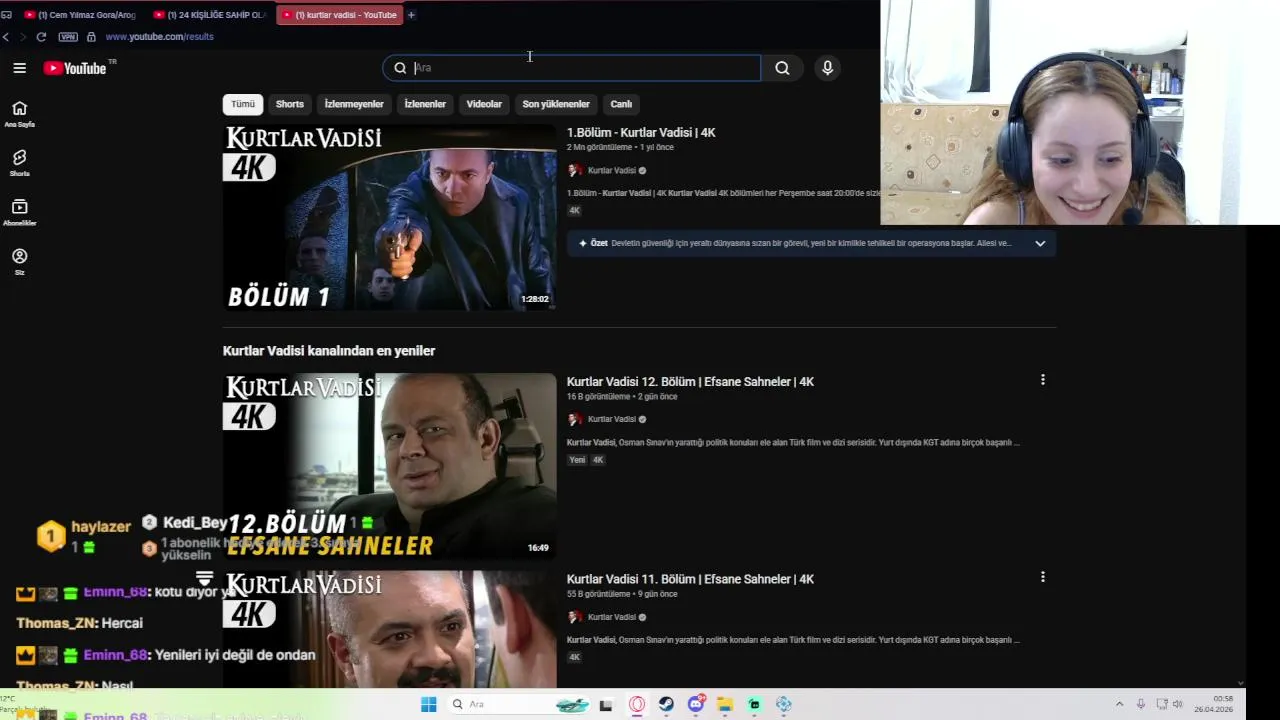
Task: Select the Tümü filter chip
Action: 243,104
